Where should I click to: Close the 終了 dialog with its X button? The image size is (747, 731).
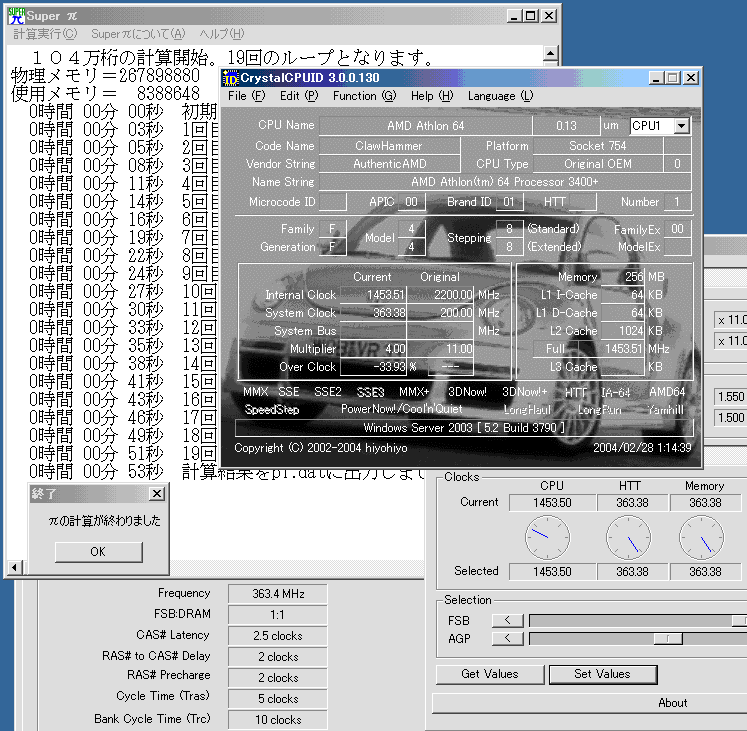pyautogui.click(x=157, y=493)
